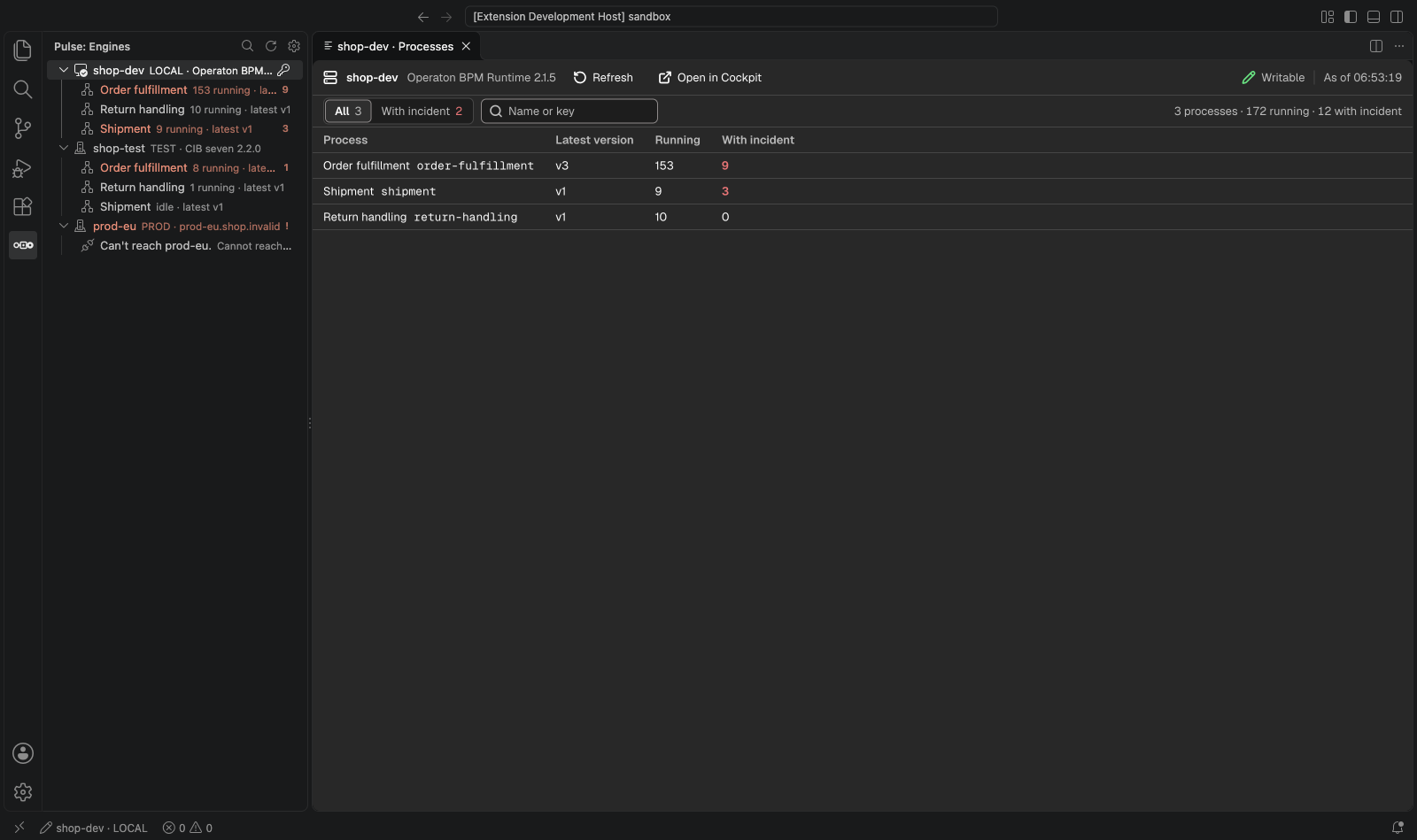The width and height of the screenshot is (1417, 840).
Task: Toggle the bottom panel layout icon
Action: coord(1374,17)
